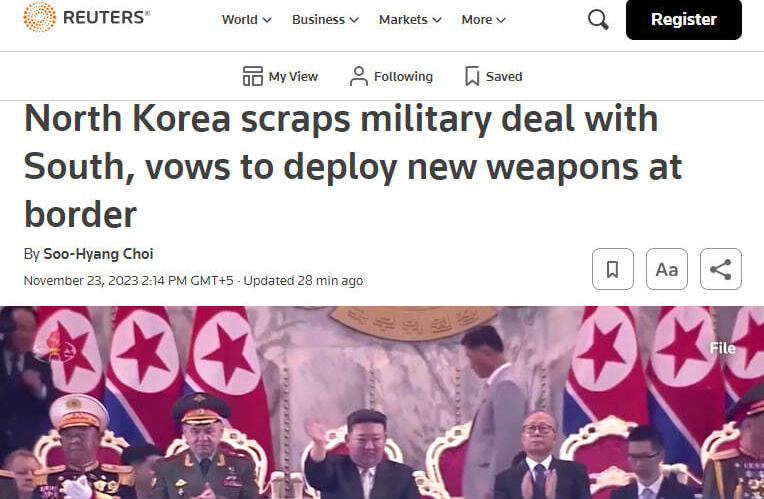This screenshot has width=764, height=499.
Task: Click the North Korea article headline
Action: [353, 167]
